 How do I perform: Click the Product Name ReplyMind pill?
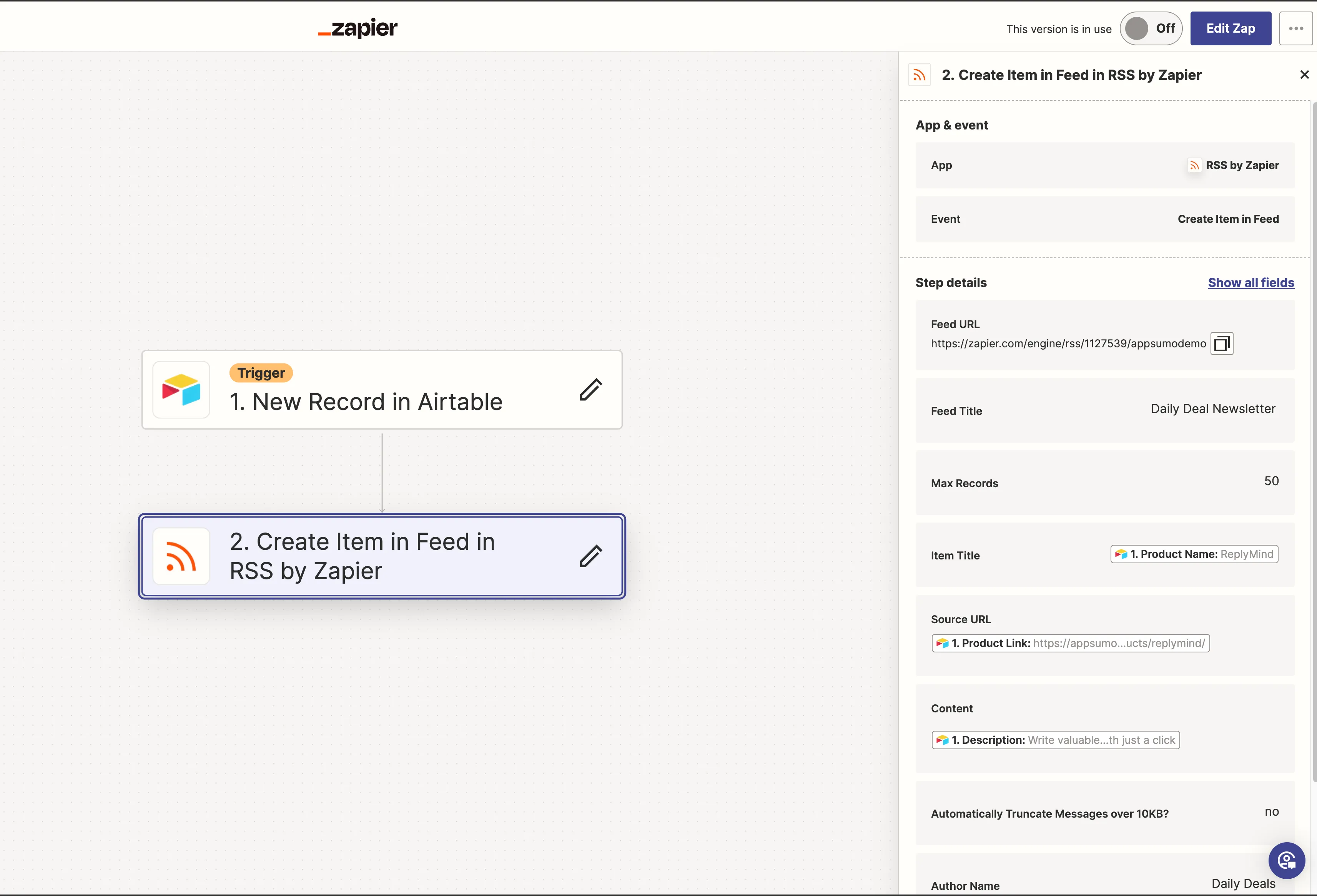(x=1194, y=554)
